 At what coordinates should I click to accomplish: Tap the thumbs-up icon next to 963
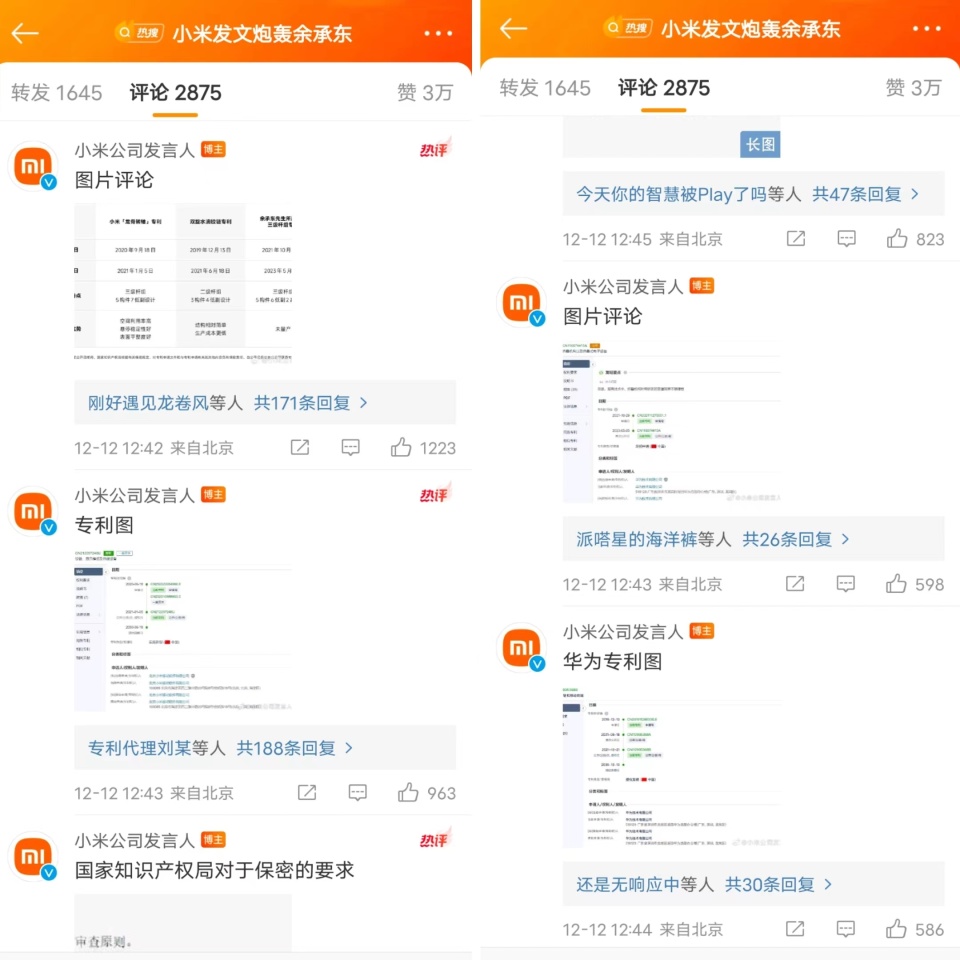coord(408,793)
